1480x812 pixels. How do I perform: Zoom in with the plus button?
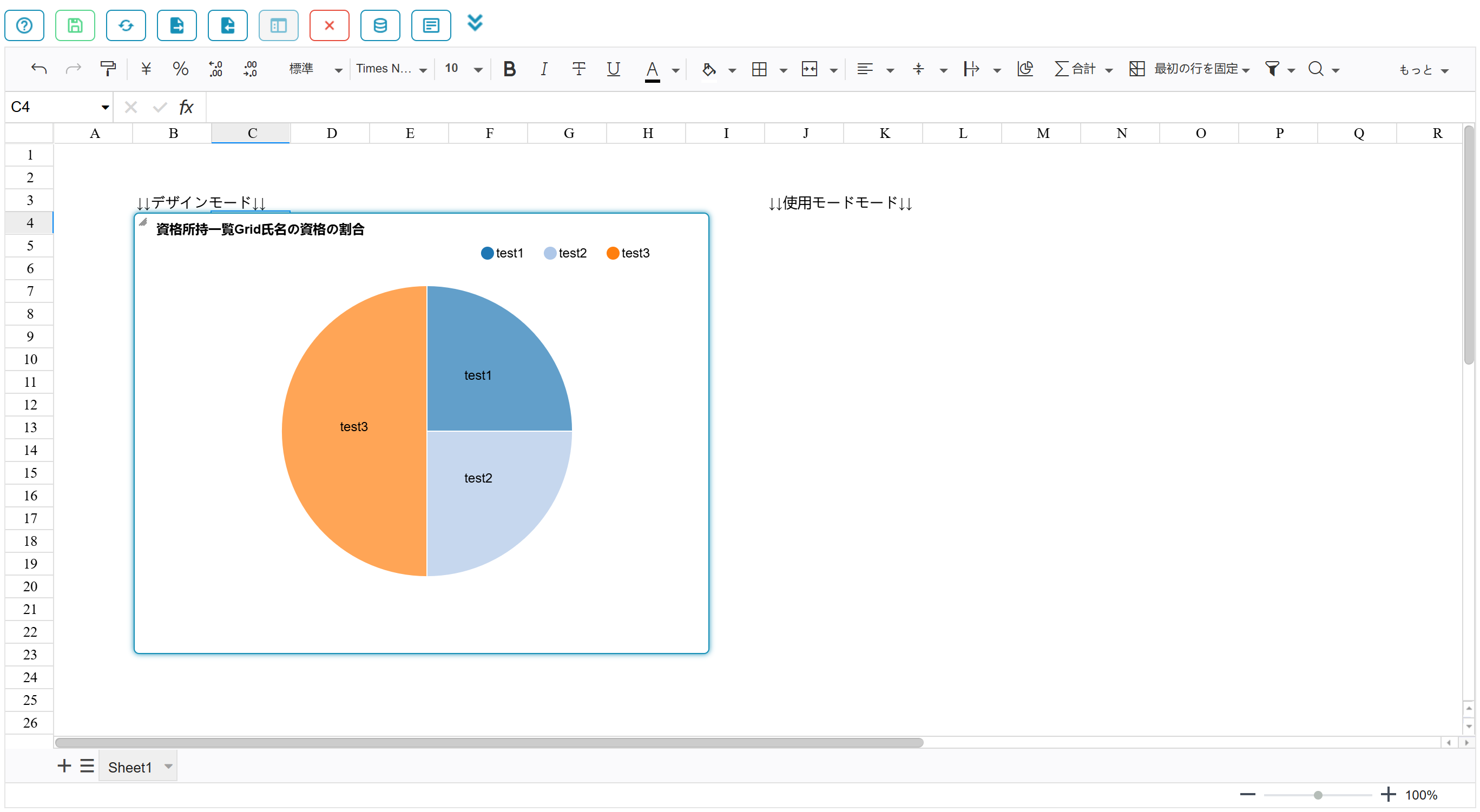pyautogui.click(x=1388, y=795)
